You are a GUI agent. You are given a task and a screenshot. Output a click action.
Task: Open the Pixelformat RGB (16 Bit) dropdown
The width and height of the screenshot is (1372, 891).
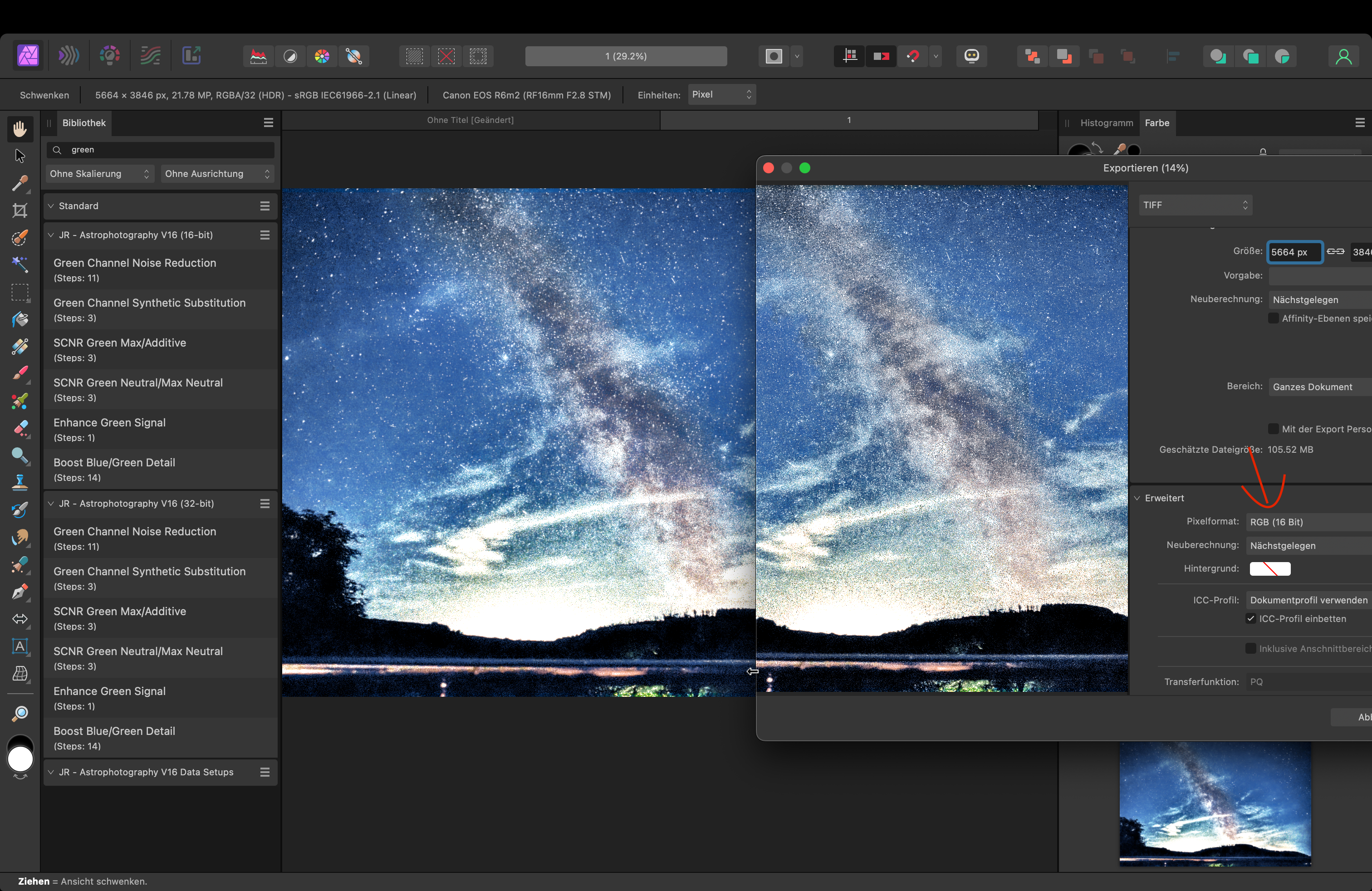[x=1308, y=522]
